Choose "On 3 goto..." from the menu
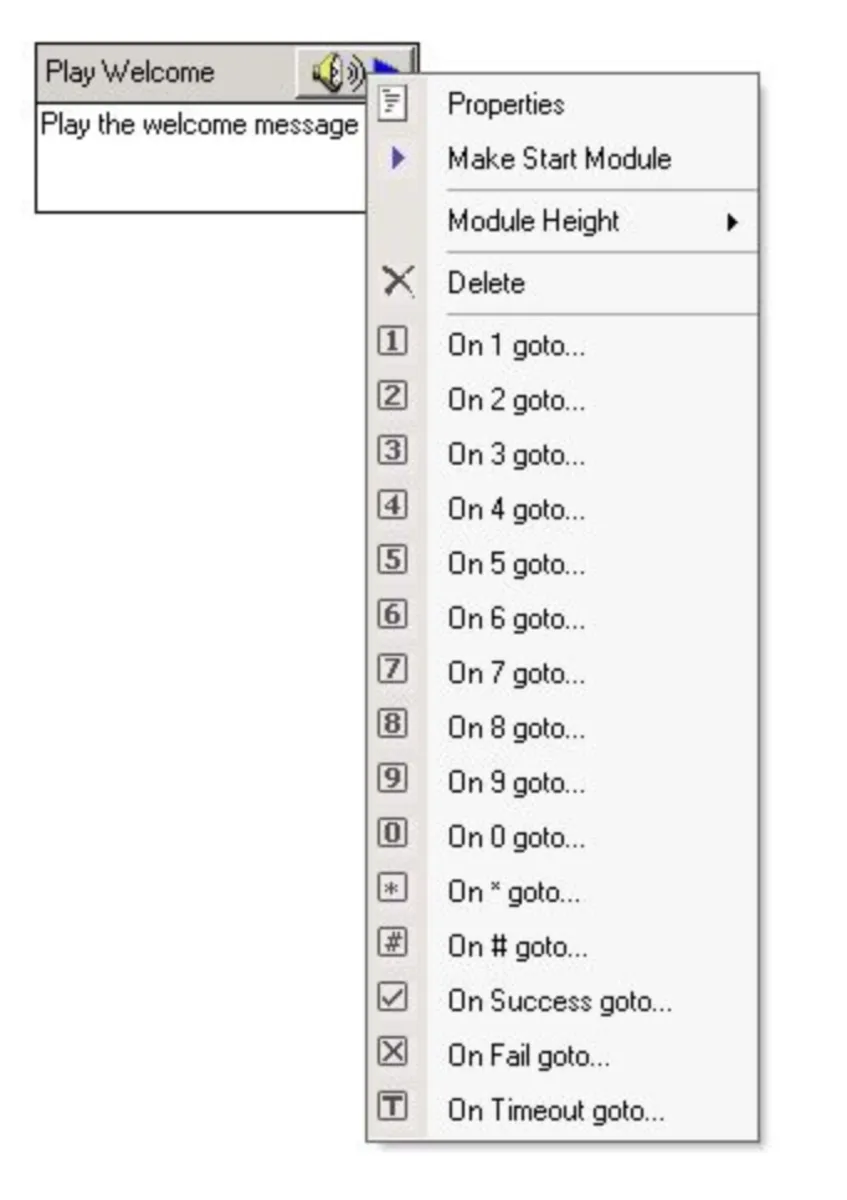The image size is (847, 1200). pos(516,455)
